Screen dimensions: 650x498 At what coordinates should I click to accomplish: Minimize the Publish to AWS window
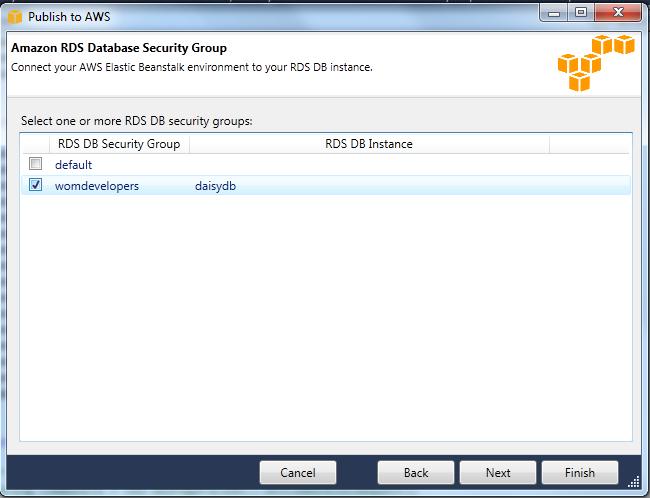pyautogui.click(x=553, y=13)
